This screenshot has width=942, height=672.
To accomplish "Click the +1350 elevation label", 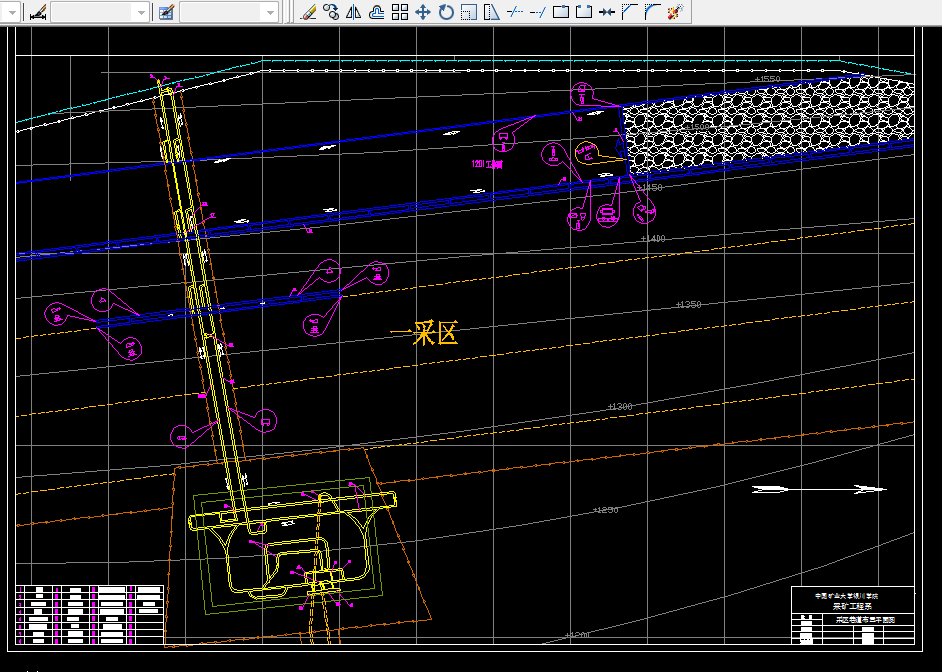I will [688, 304].
